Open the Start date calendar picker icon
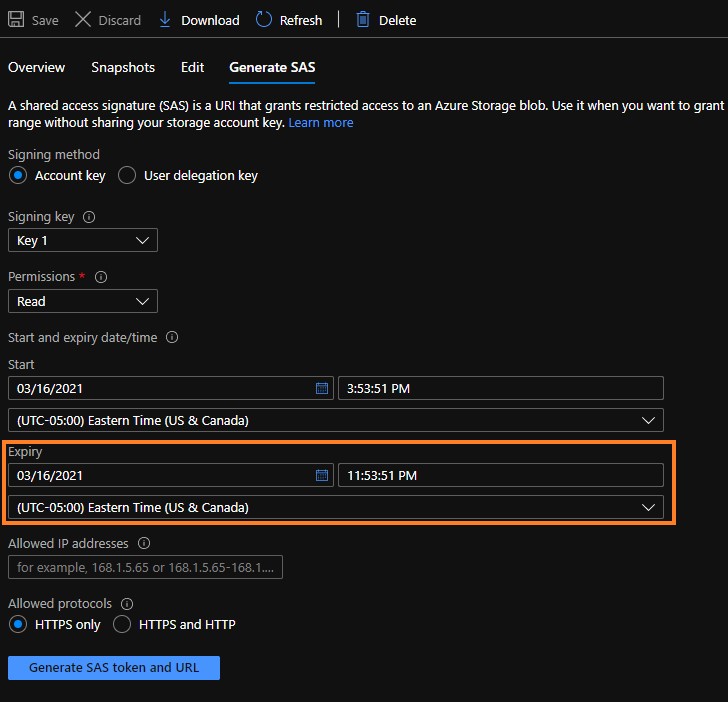 (322, 388)
